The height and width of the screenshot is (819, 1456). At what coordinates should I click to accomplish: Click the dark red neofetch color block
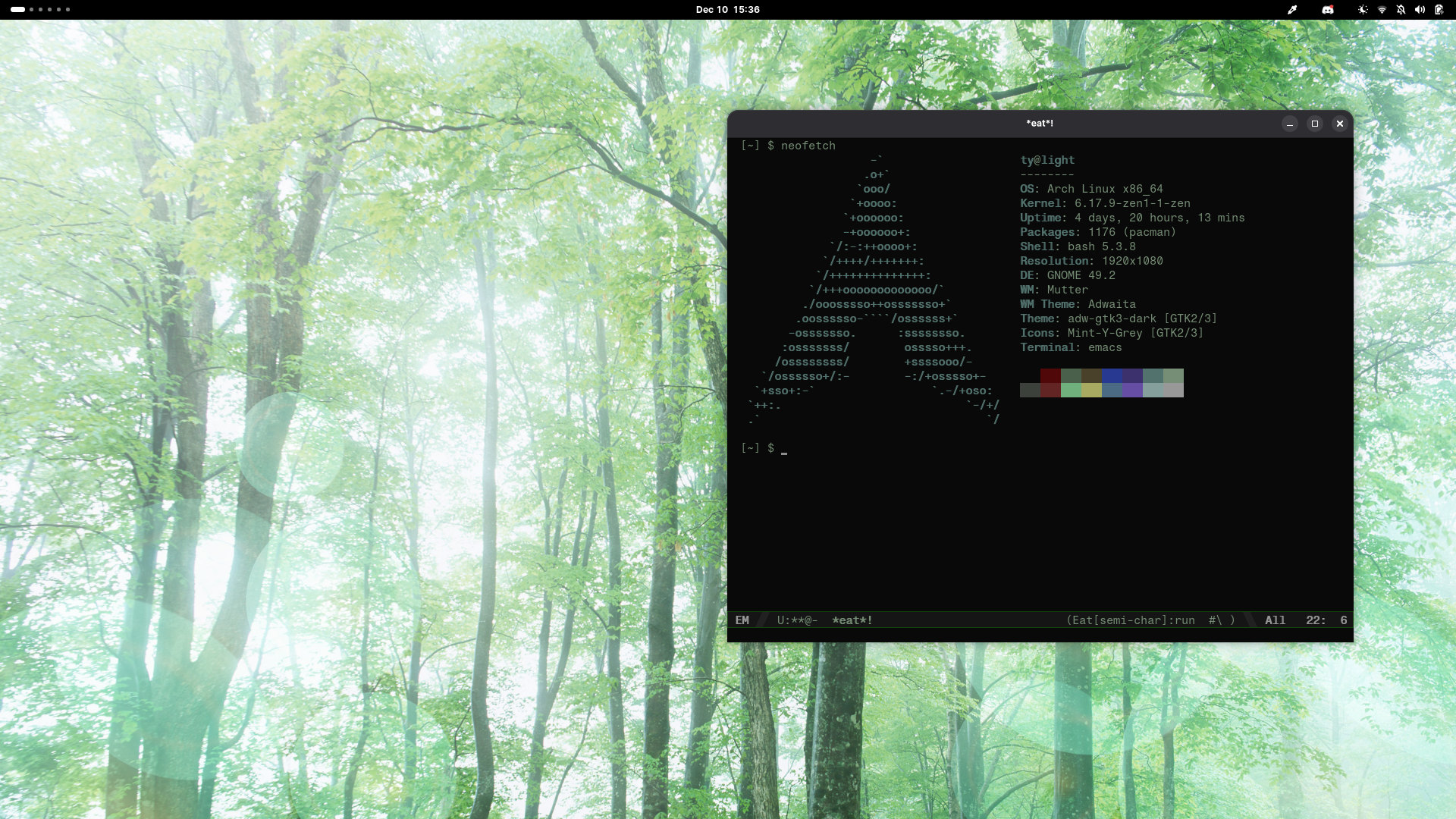click(x=1050, y=375)
